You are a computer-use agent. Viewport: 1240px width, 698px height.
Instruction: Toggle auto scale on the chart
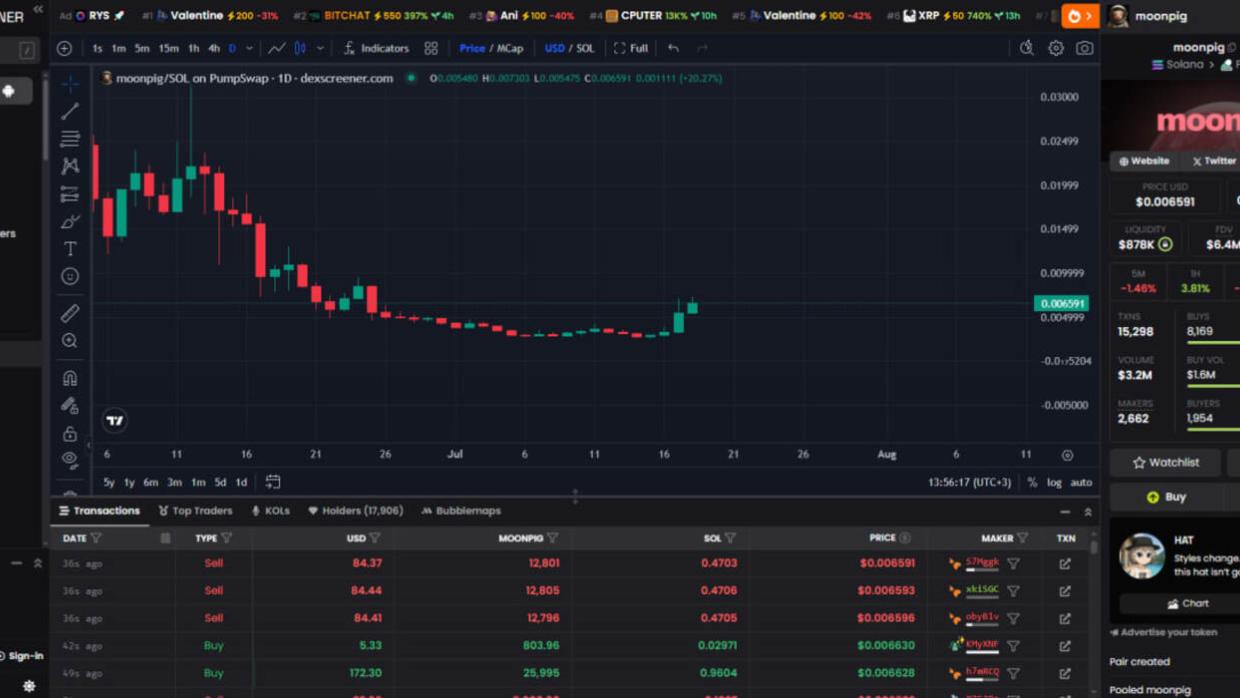[x=1081, y=482]
